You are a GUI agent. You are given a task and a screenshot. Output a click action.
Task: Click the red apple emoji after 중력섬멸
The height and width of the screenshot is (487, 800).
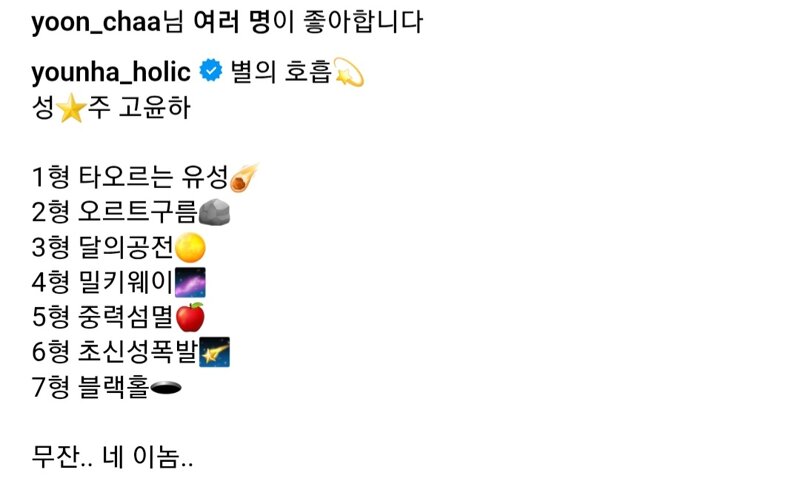[x=190, y=317]
